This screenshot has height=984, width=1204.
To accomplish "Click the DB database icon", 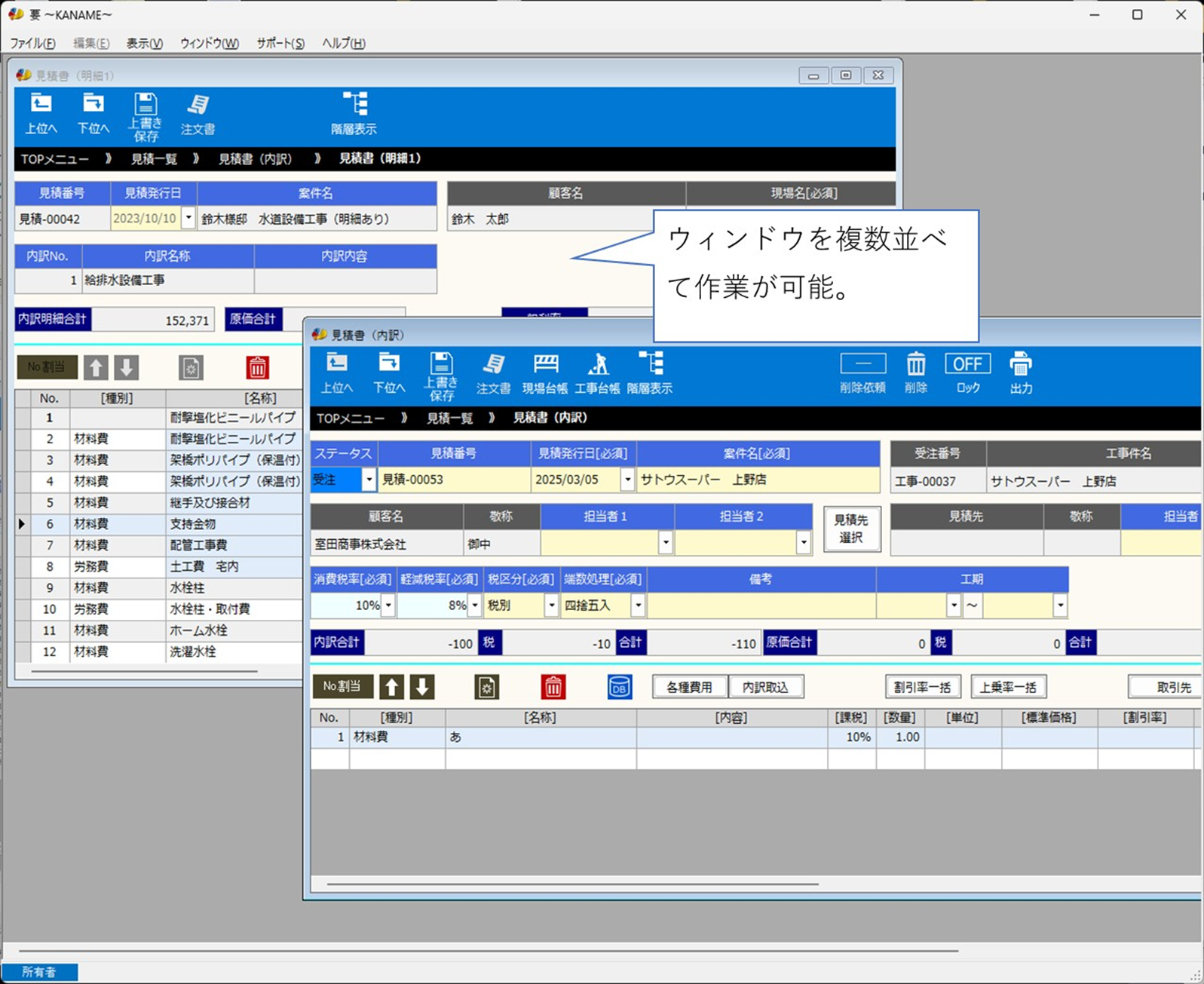I will pyautogui.click(x=620, y=687).
